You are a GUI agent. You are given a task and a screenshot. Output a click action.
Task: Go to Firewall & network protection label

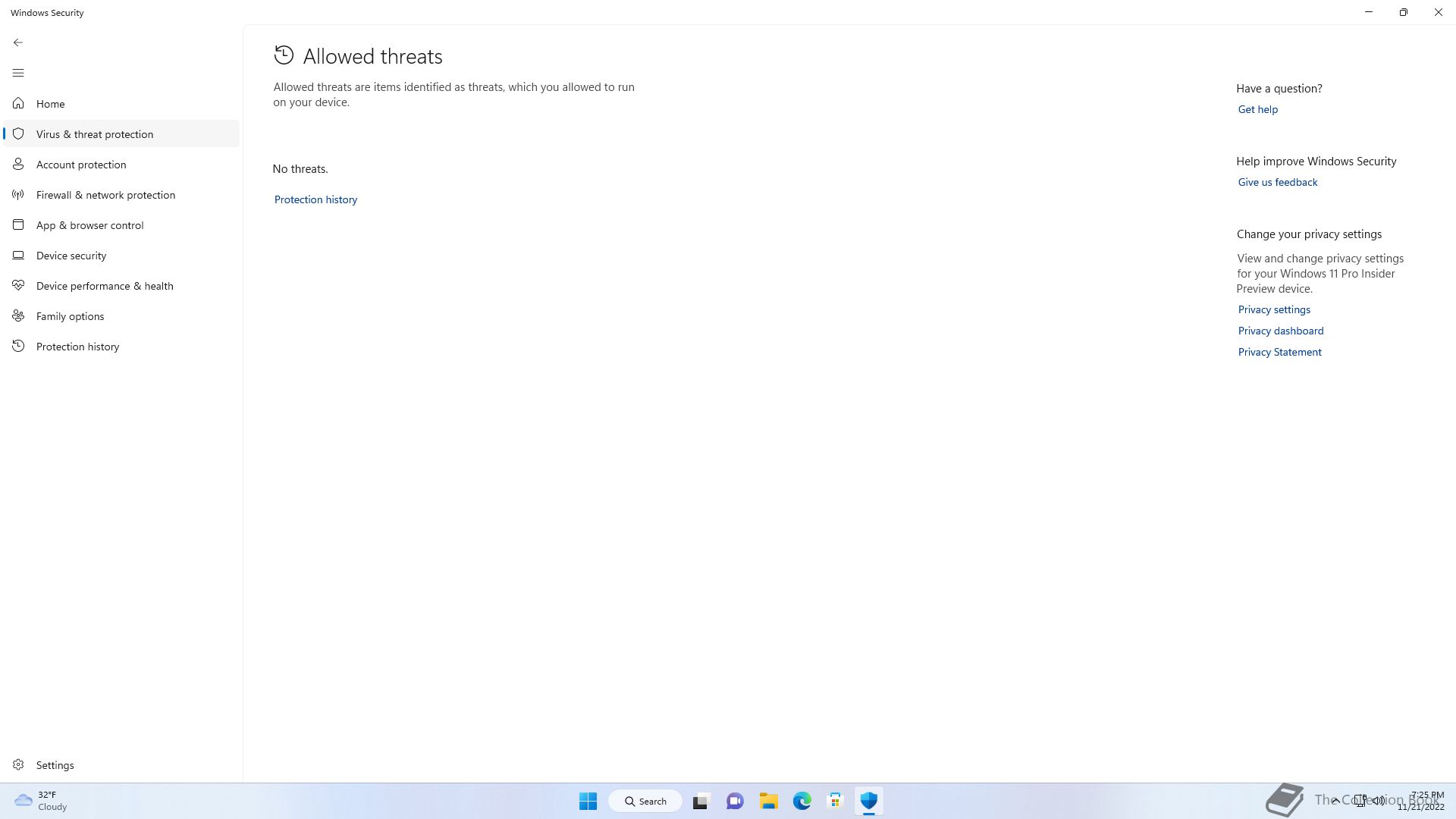tap(105, 195)
